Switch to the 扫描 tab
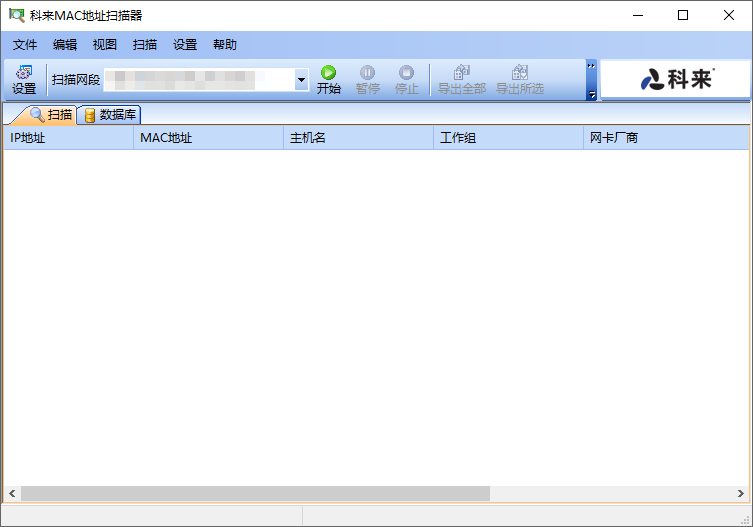 coord(48,115)
